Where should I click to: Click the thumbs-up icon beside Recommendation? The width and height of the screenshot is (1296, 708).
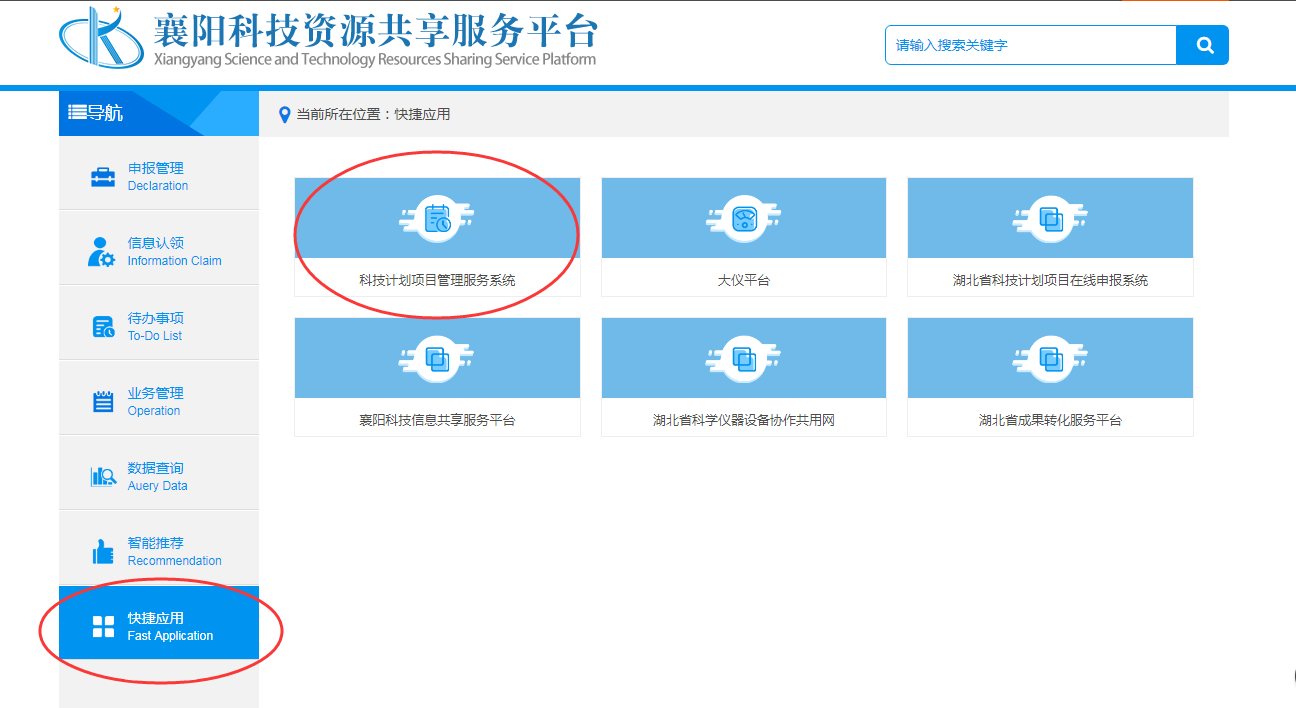[x=103, y=551]
